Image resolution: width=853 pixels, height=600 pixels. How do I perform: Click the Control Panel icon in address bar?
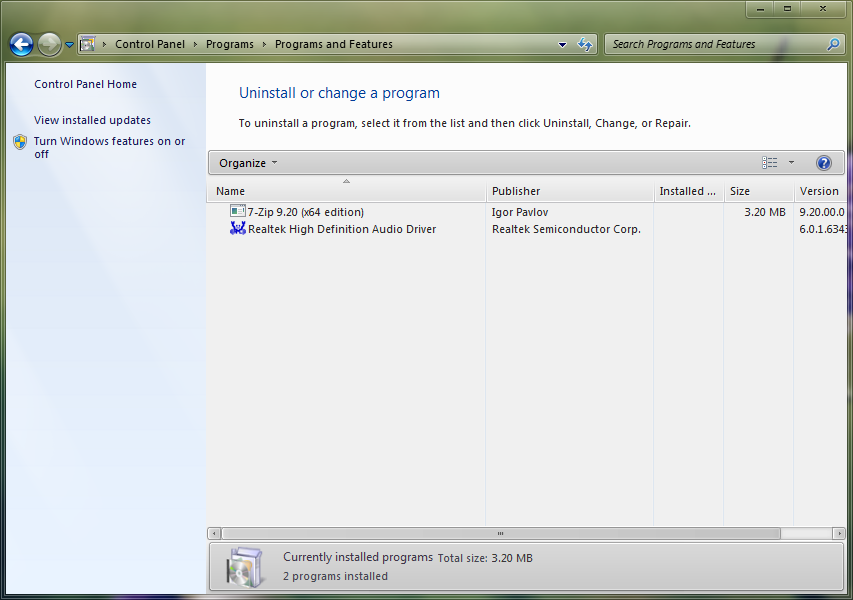point(88,44)
